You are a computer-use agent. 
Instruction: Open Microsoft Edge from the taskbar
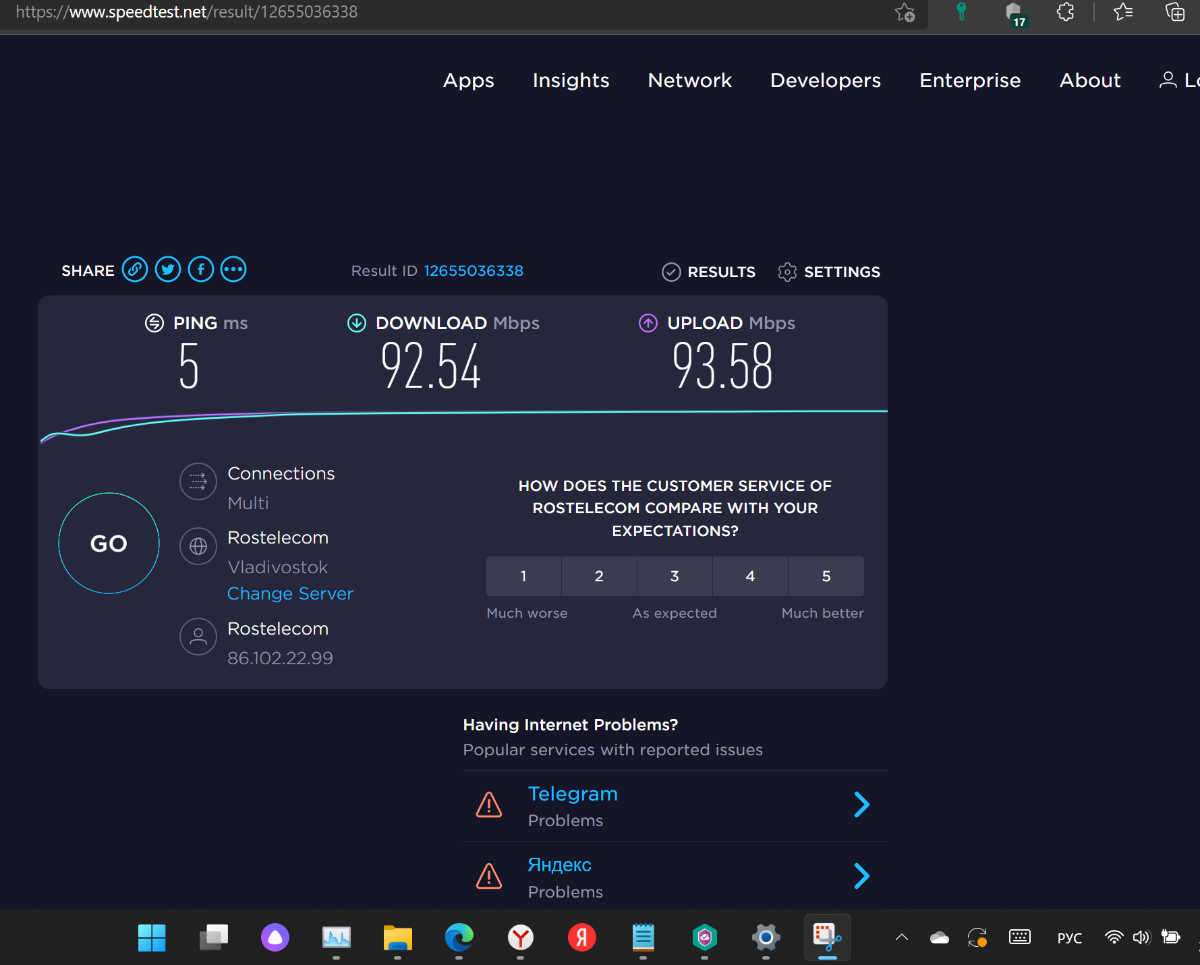(x=459, y=937)
